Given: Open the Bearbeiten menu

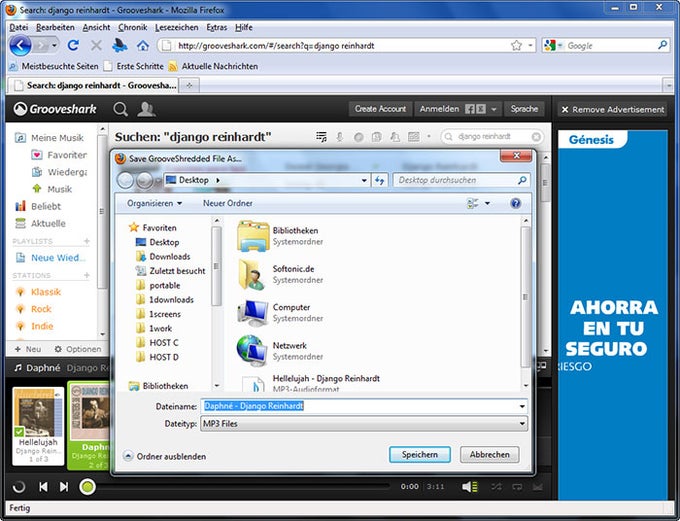Looking at the screenshot, I should (x=55, y=27).
